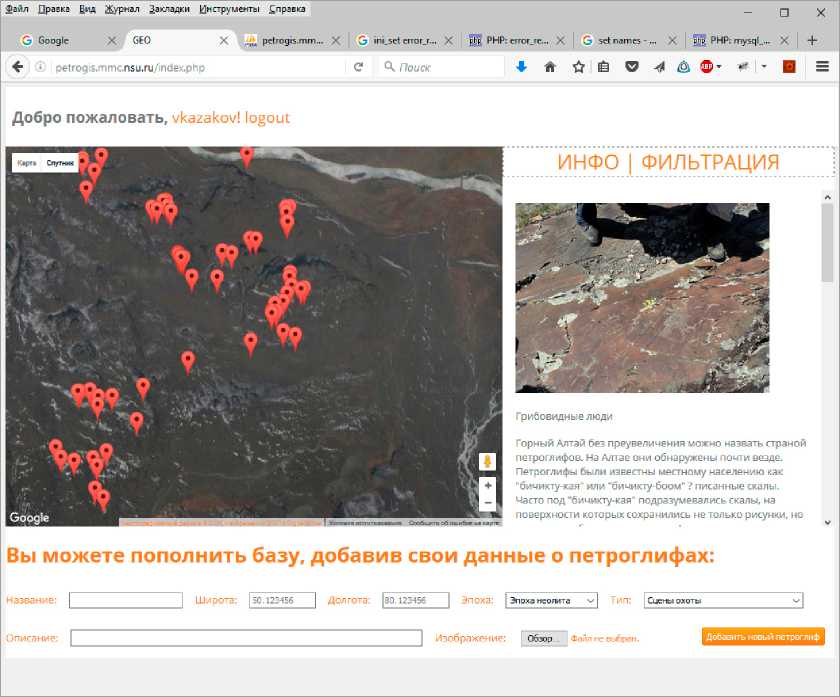This screenshot has width=840, height=697.
Task: Zoom in the map with plus button
Action: click(x=488, y=485)
